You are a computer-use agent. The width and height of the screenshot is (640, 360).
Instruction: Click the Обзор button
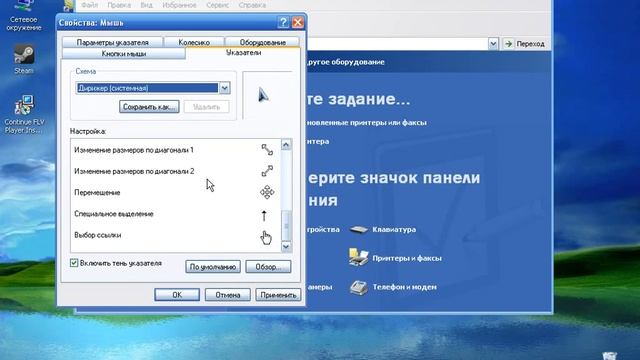268,267
